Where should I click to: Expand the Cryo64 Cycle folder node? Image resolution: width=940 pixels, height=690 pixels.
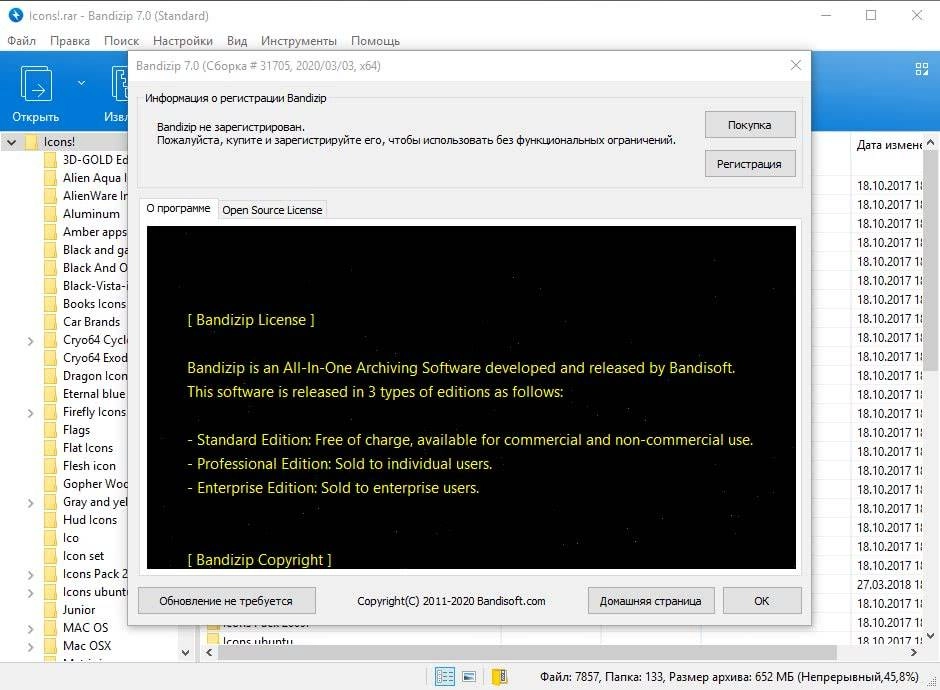(31, 341)
